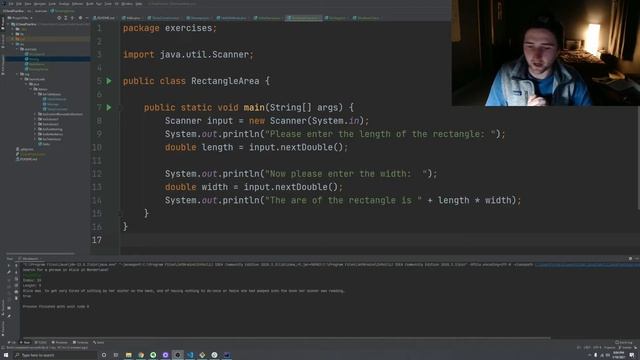The image size is (640, 360).
Task: Open the Windows Start menu
Action: [x=6, y=355]
